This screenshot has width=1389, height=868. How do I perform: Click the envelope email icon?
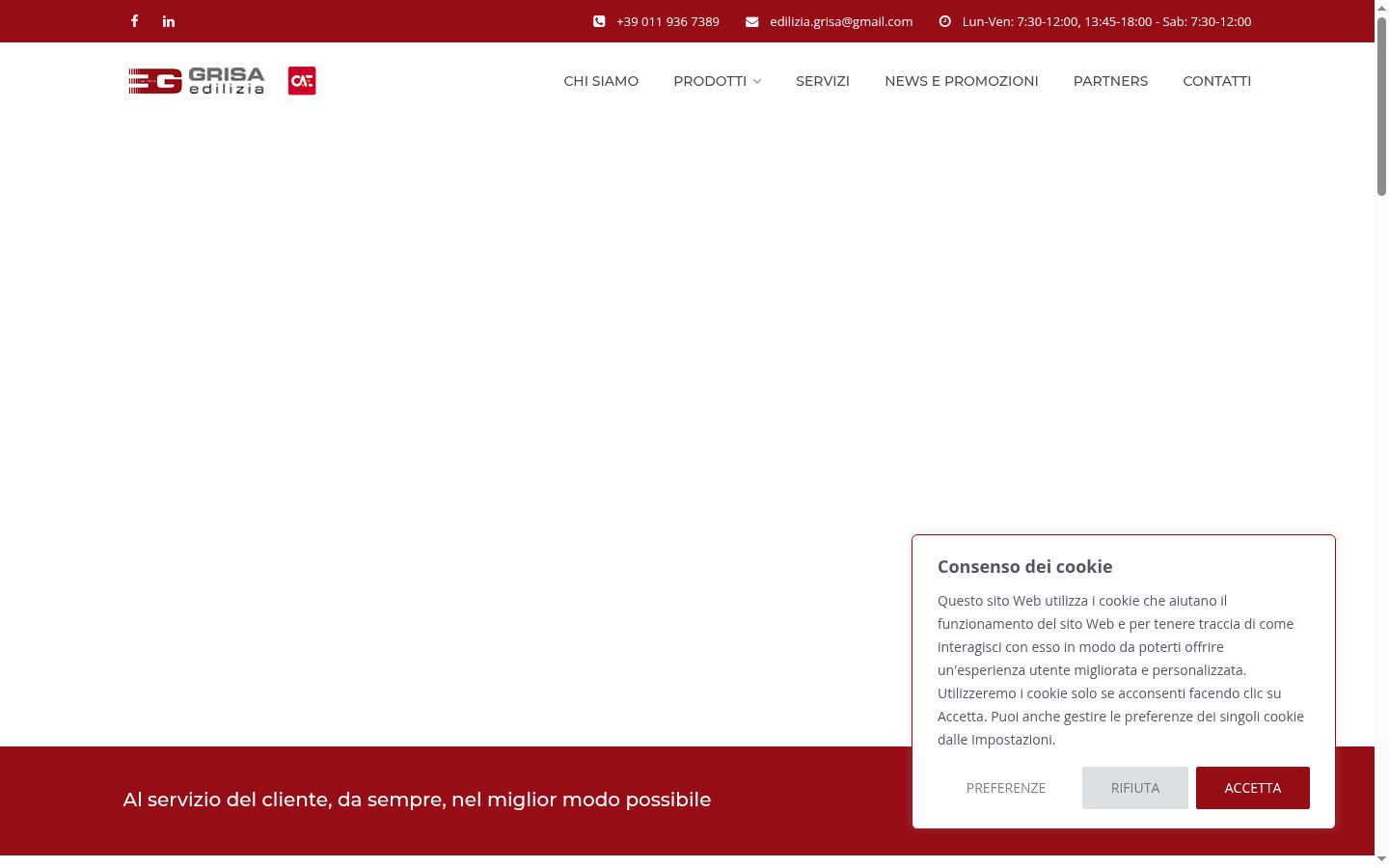click(752, 21)
